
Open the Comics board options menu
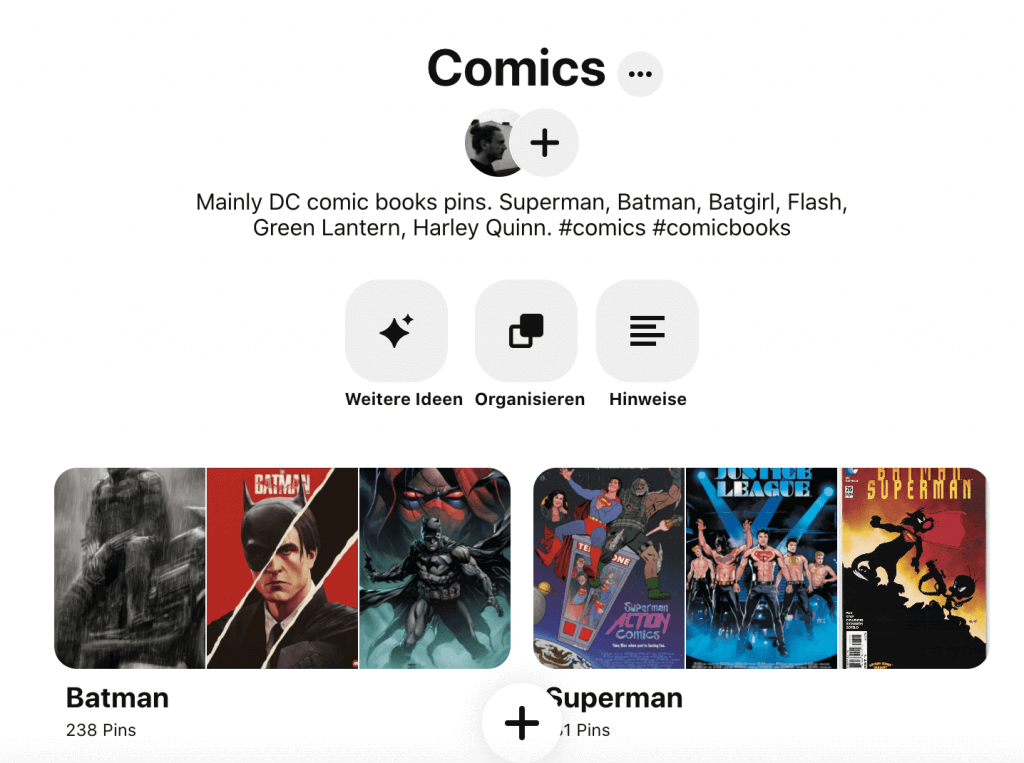(x=640, y=74)
